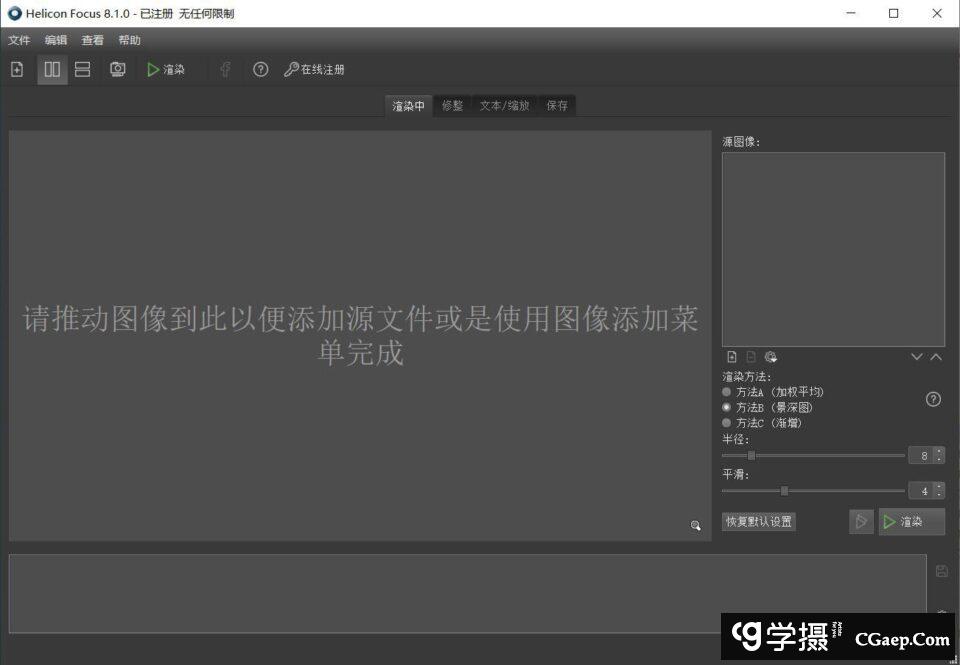Click the 半径 value spinner arrows
The width and height of the screenshot is (960, 665).
click(x=939, y=455)
